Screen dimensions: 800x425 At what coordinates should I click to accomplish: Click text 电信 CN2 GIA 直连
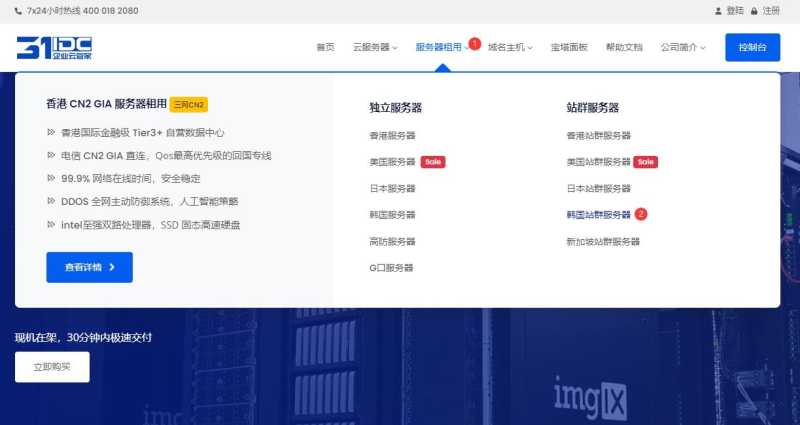pyautogui.click(x=102, y=156)
